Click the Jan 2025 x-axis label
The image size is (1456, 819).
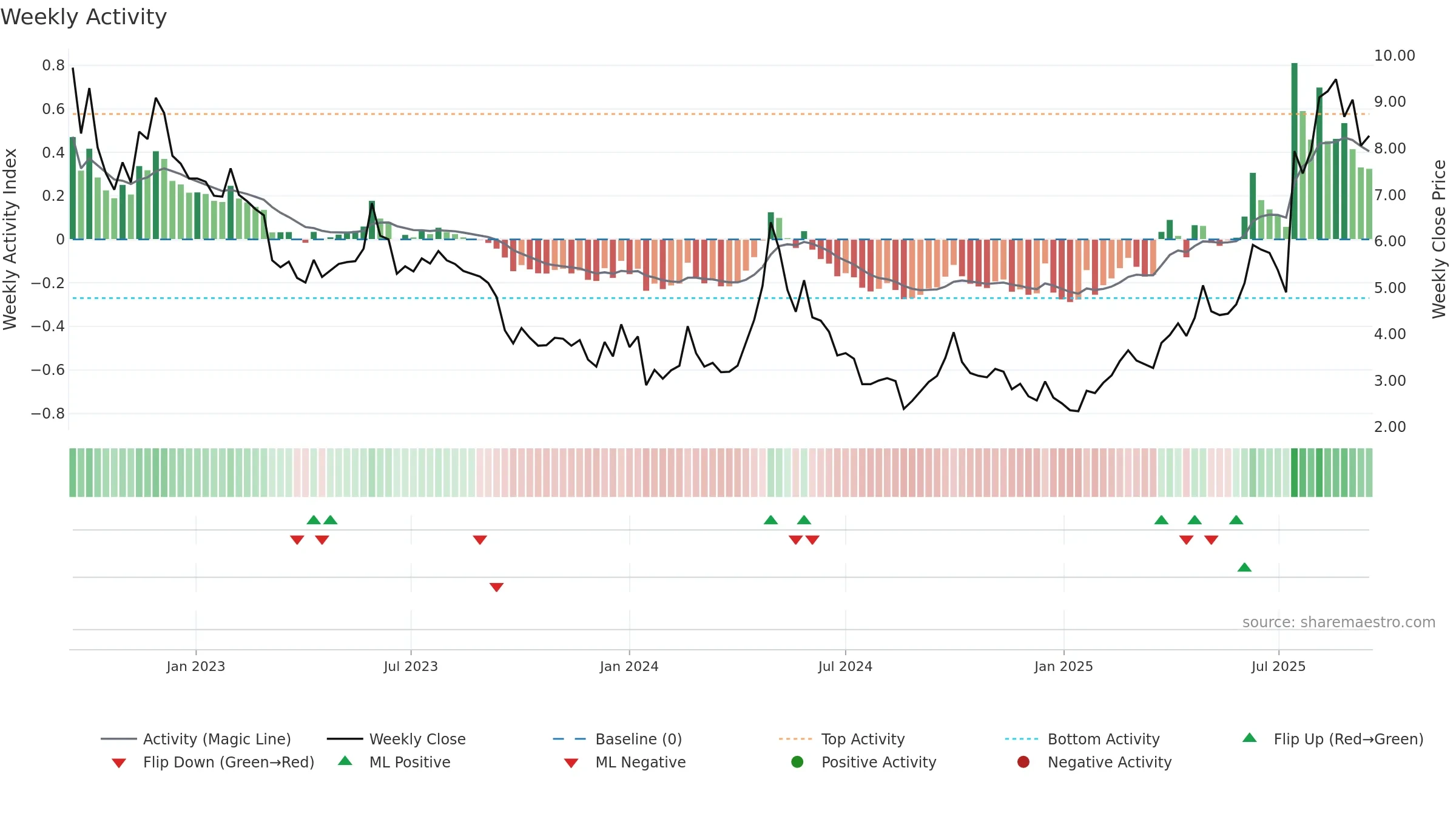click(x=1063, y=666)
